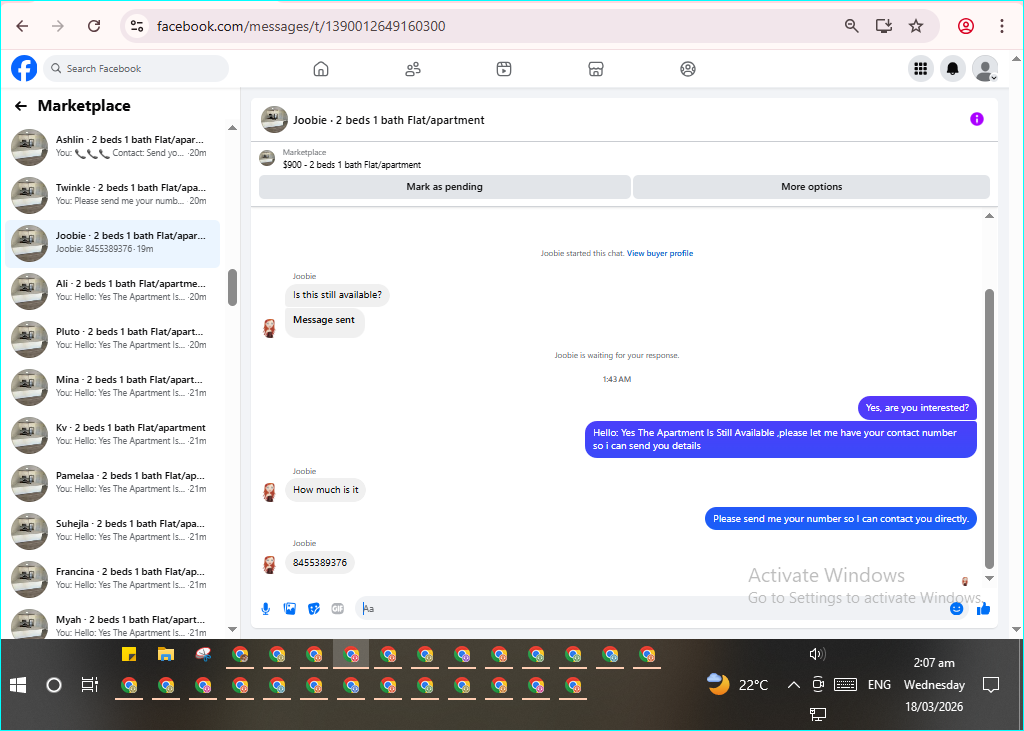The height and width of the screenshot is (731, 1024).
Task: Click the conversation list scrollbar thumb
Action: [x=232, y=287]
